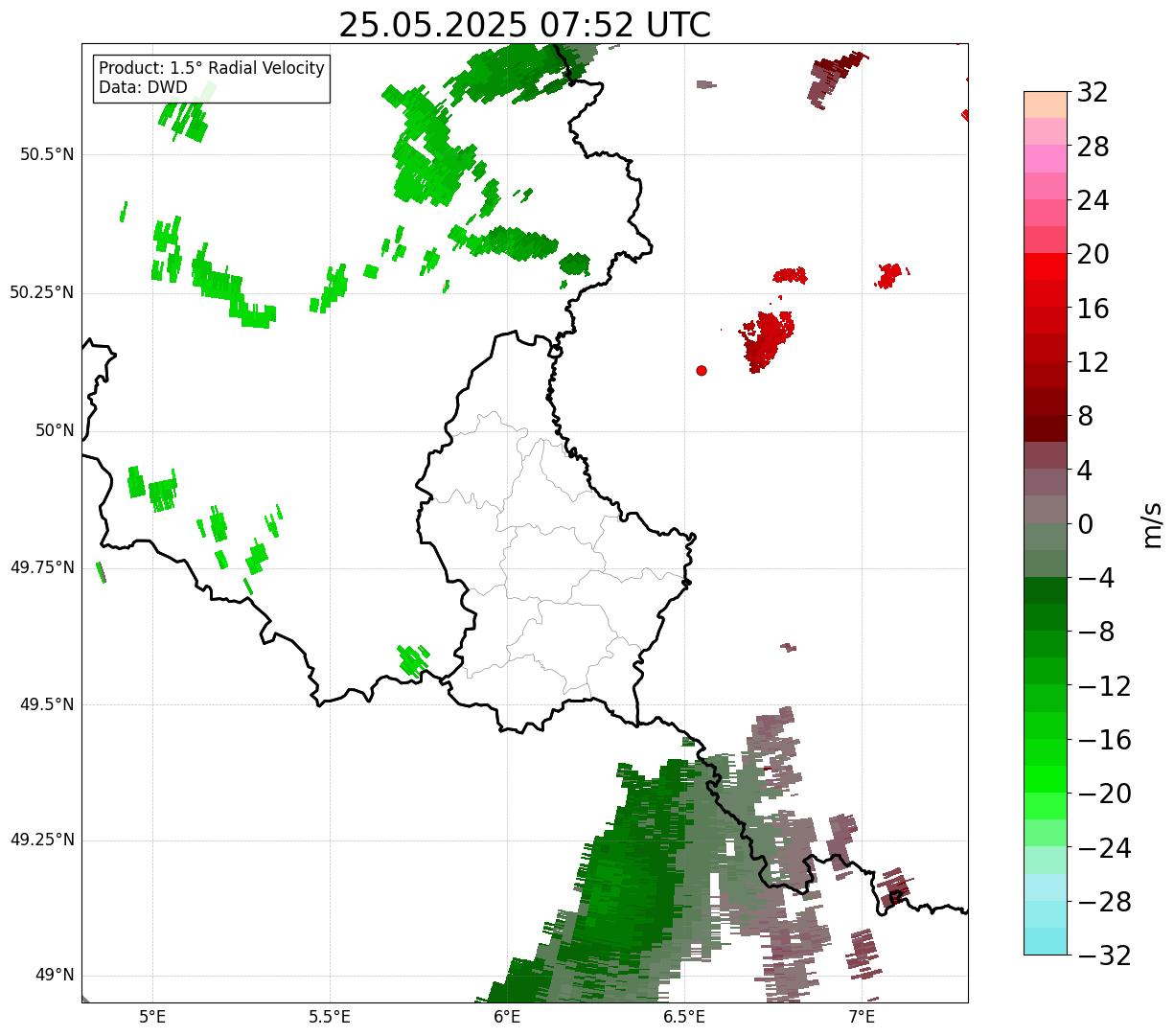
Task: Click the colorbar tick label −16
Action: click(1104, 740)
